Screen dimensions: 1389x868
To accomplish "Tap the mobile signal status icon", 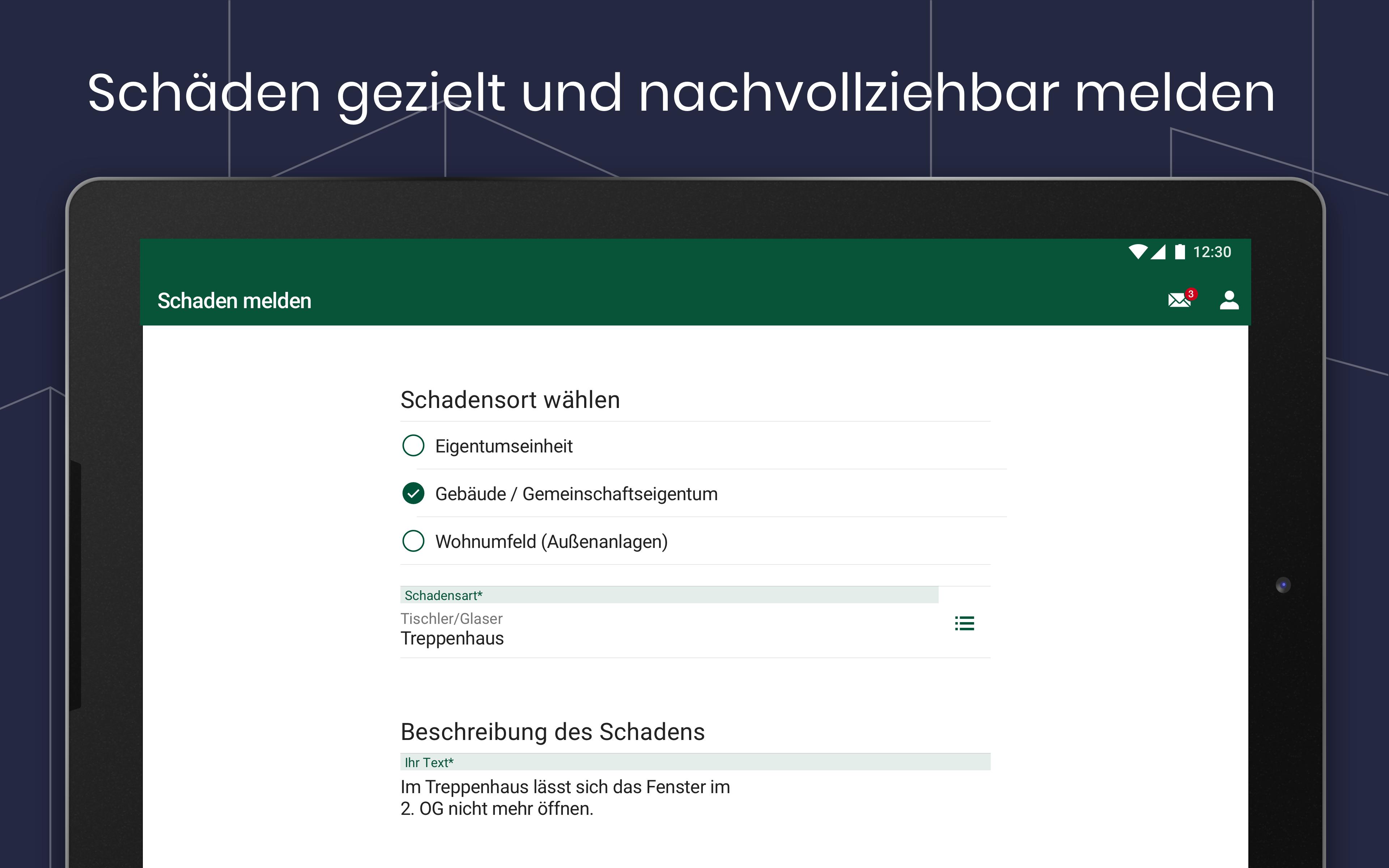I will [x=1158, y=252].
